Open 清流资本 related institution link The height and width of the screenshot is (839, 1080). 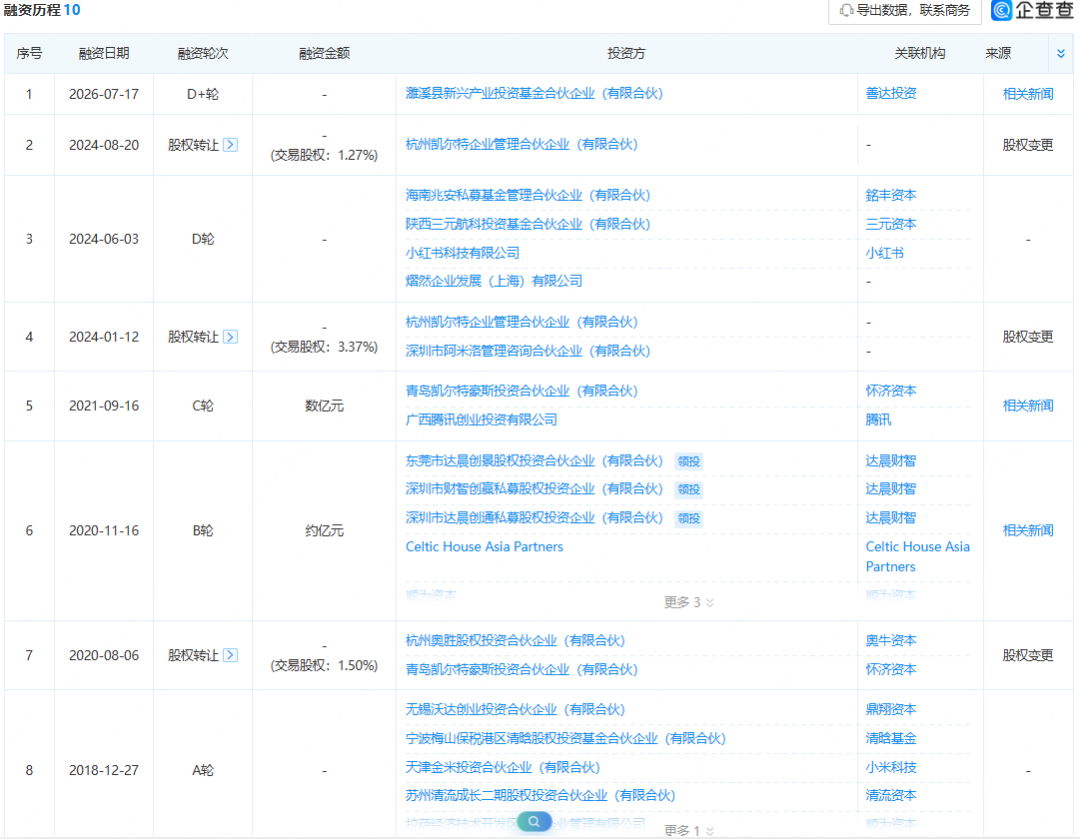891,796
